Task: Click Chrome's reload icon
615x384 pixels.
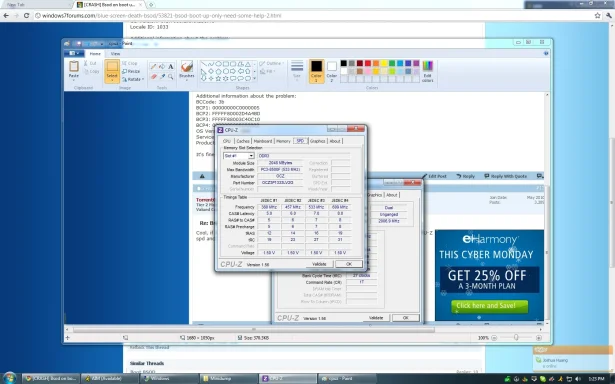Action: click(x=26, y=16)
